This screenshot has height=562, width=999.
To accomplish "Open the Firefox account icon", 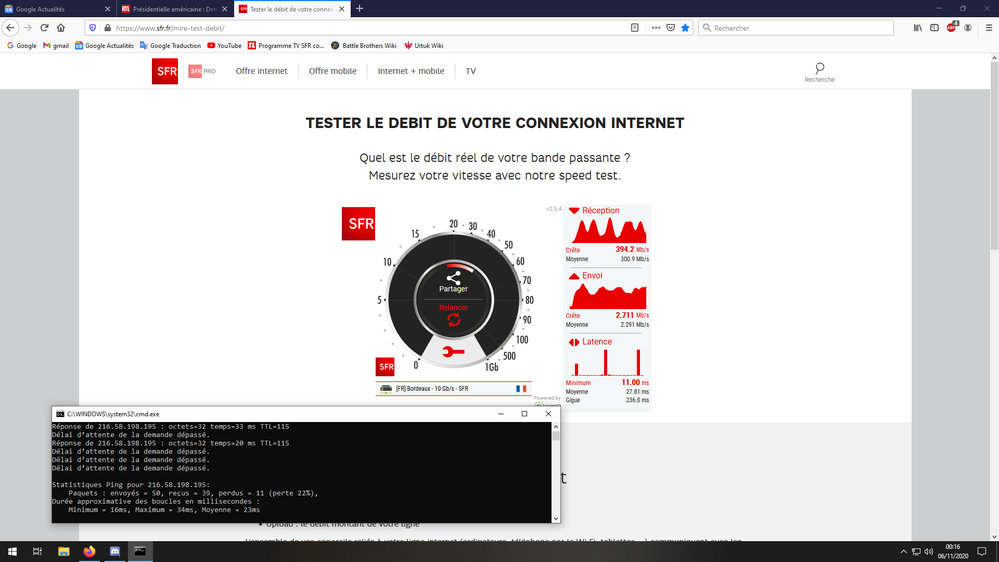I will pos(968,28).
